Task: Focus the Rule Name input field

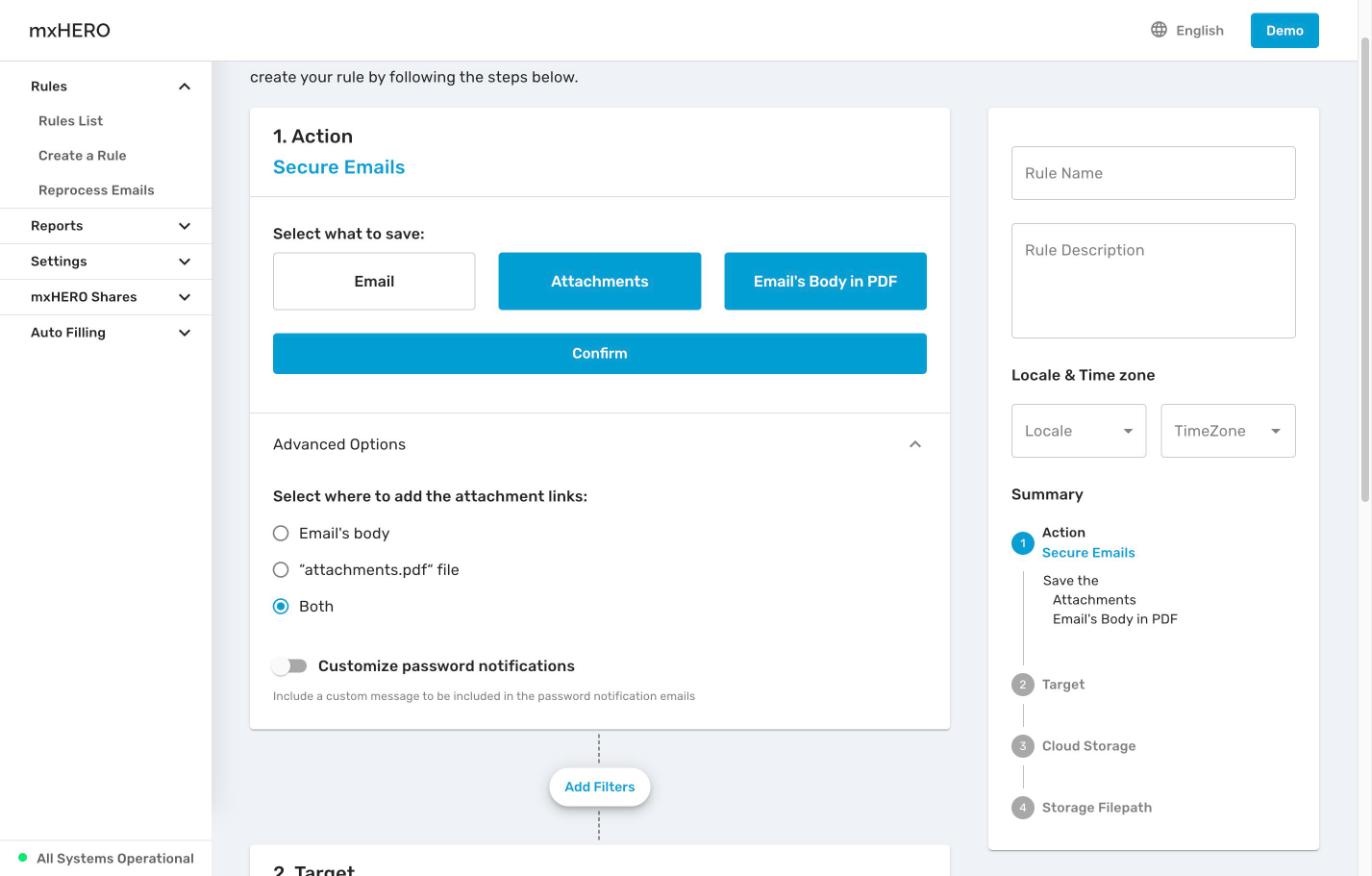Action: [1153, 173]
